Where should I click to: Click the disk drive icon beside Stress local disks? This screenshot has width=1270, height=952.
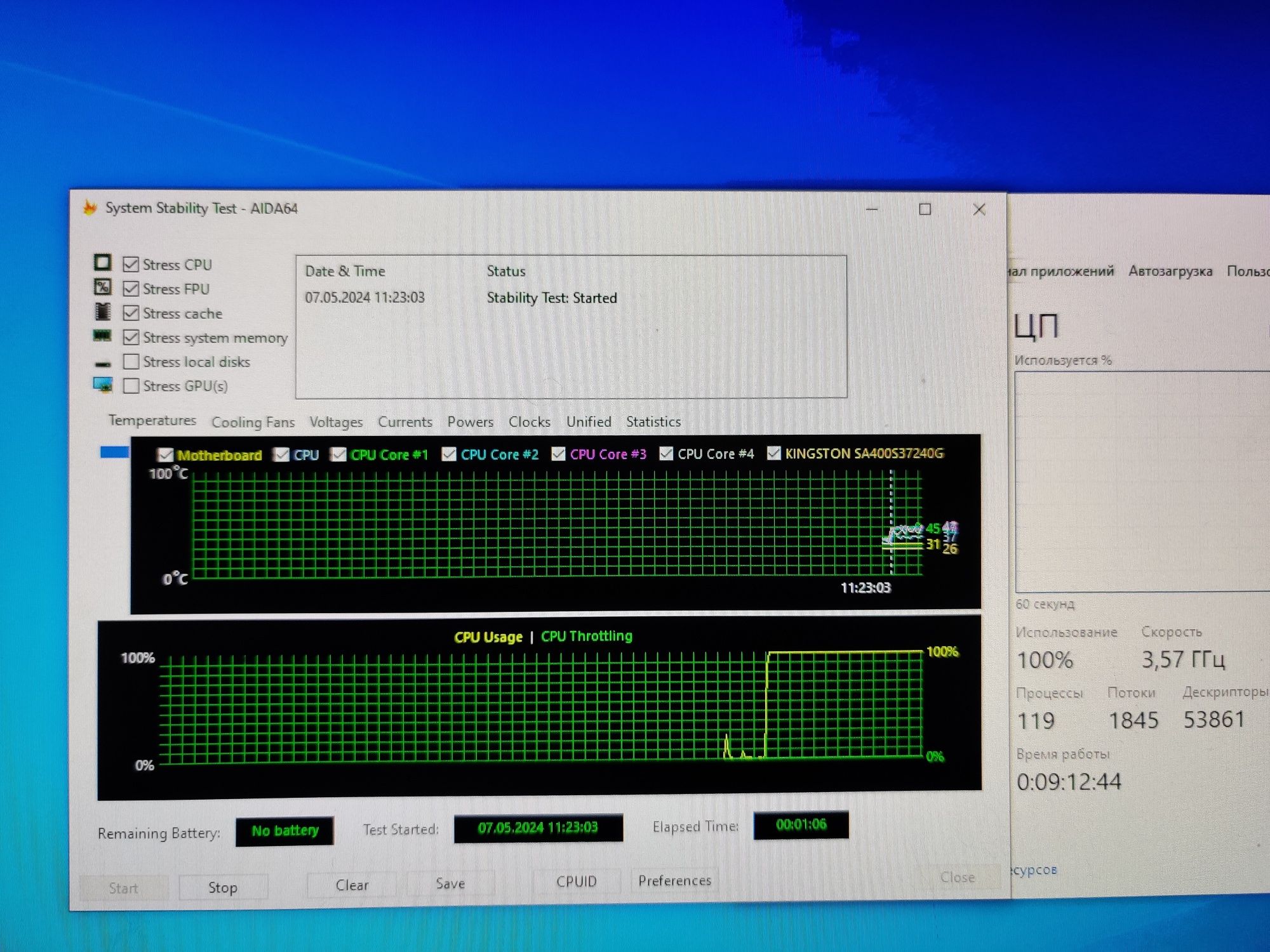[x=102, y=364]
